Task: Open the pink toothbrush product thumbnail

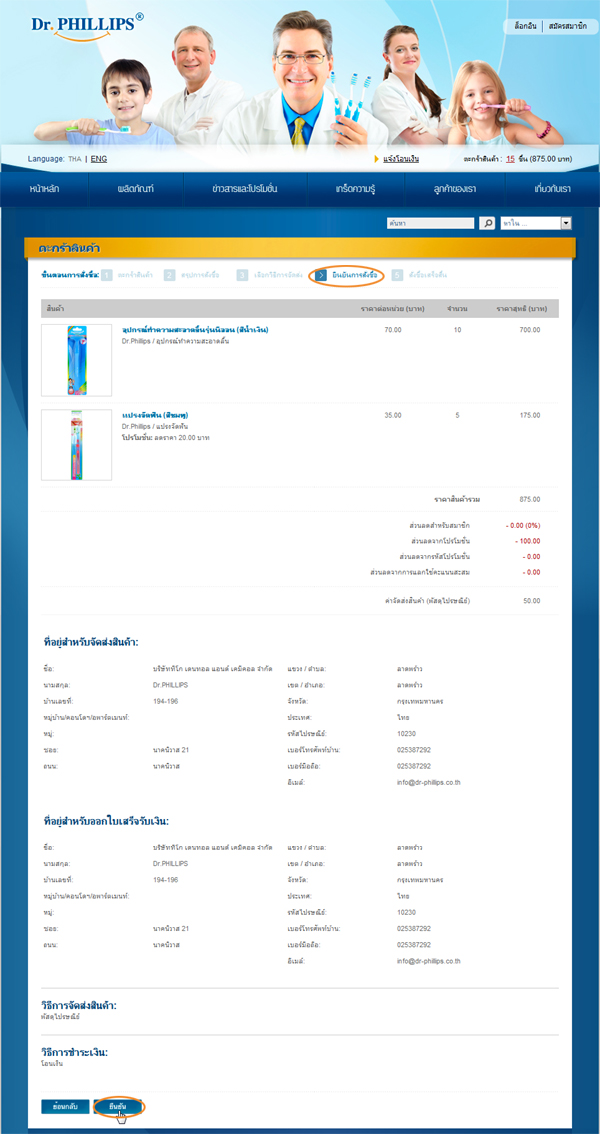Action: (x=76, y=445)
